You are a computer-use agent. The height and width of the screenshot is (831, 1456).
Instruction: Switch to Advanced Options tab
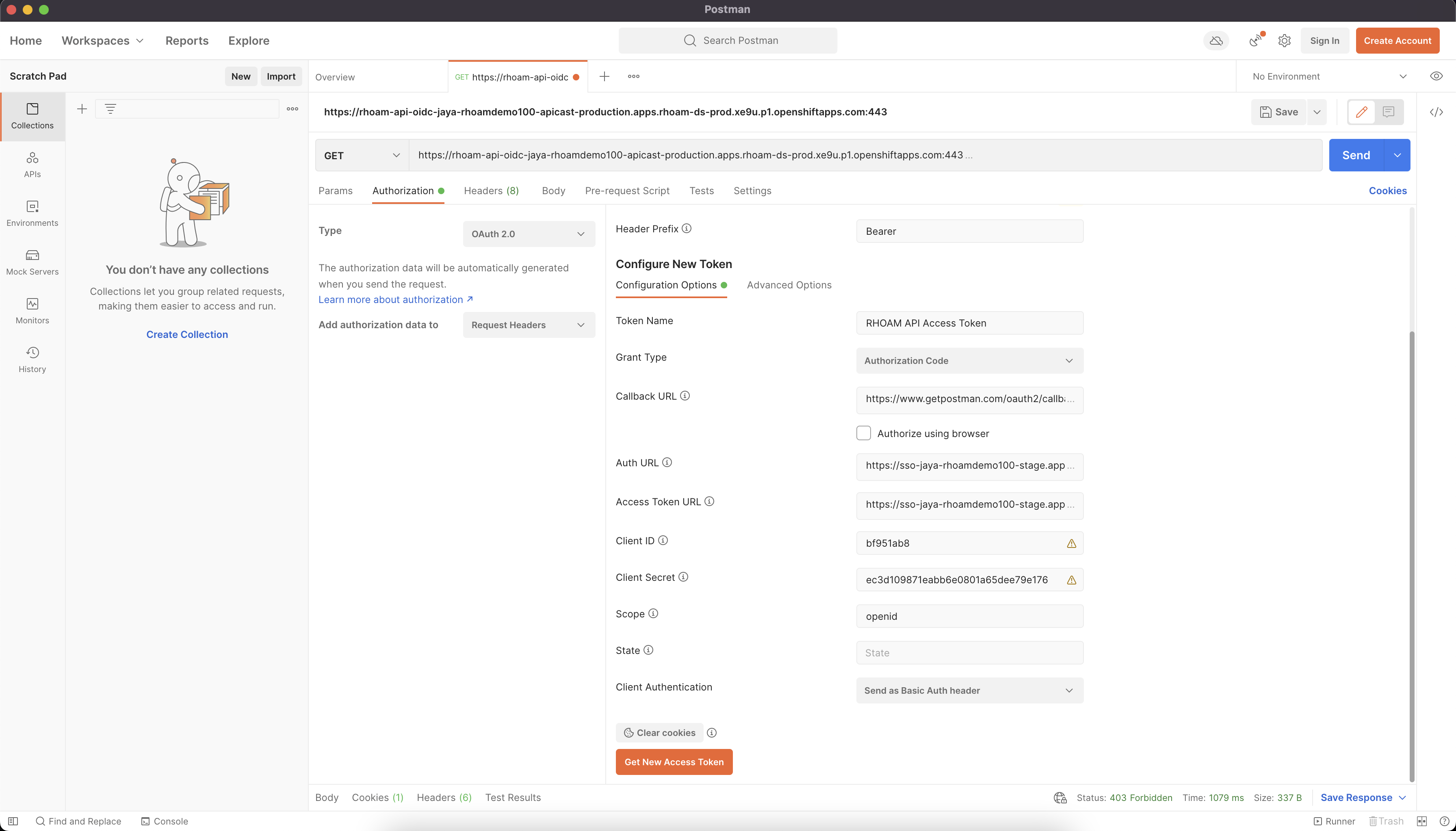(789, 285)
